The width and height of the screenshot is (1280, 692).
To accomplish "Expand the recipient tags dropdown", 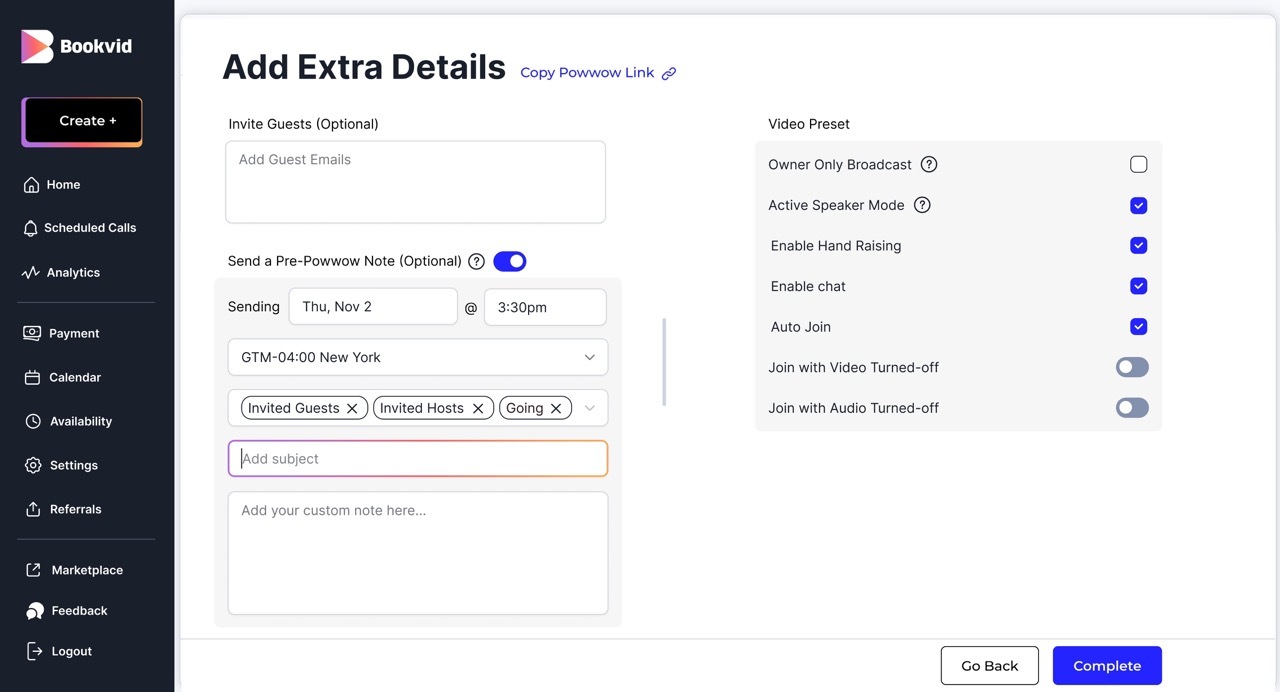I will pos(589,407).
